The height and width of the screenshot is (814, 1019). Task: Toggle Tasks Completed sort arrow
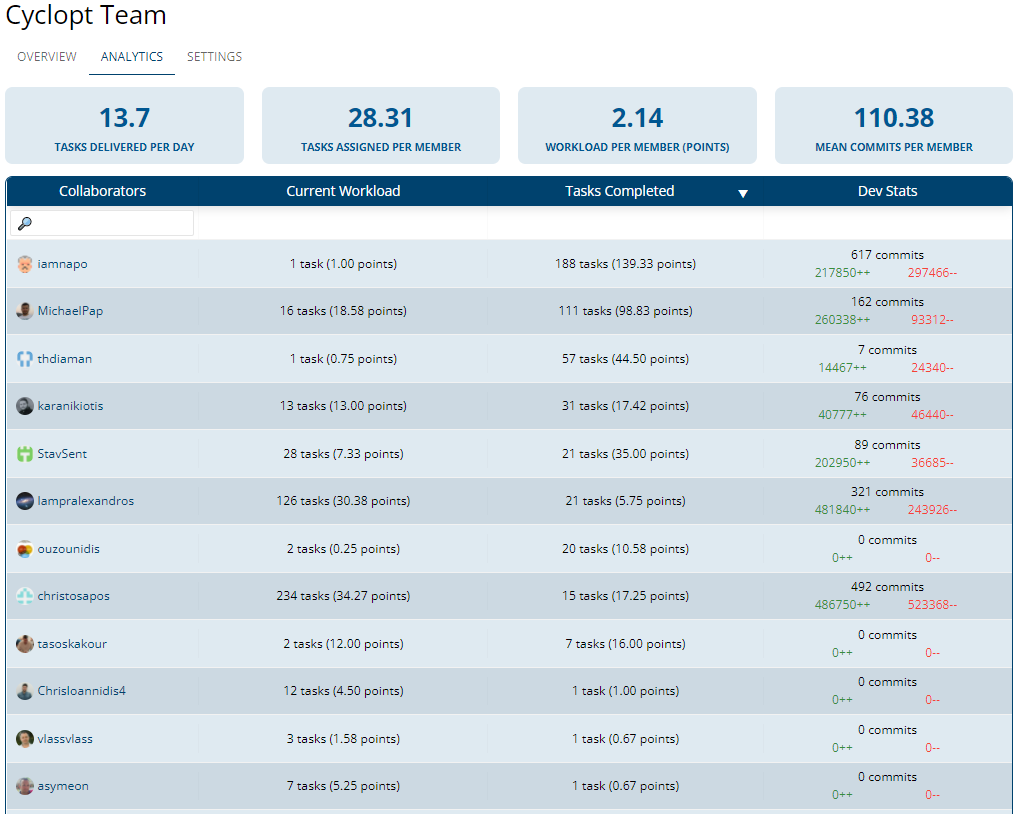[x=743, y=193]
